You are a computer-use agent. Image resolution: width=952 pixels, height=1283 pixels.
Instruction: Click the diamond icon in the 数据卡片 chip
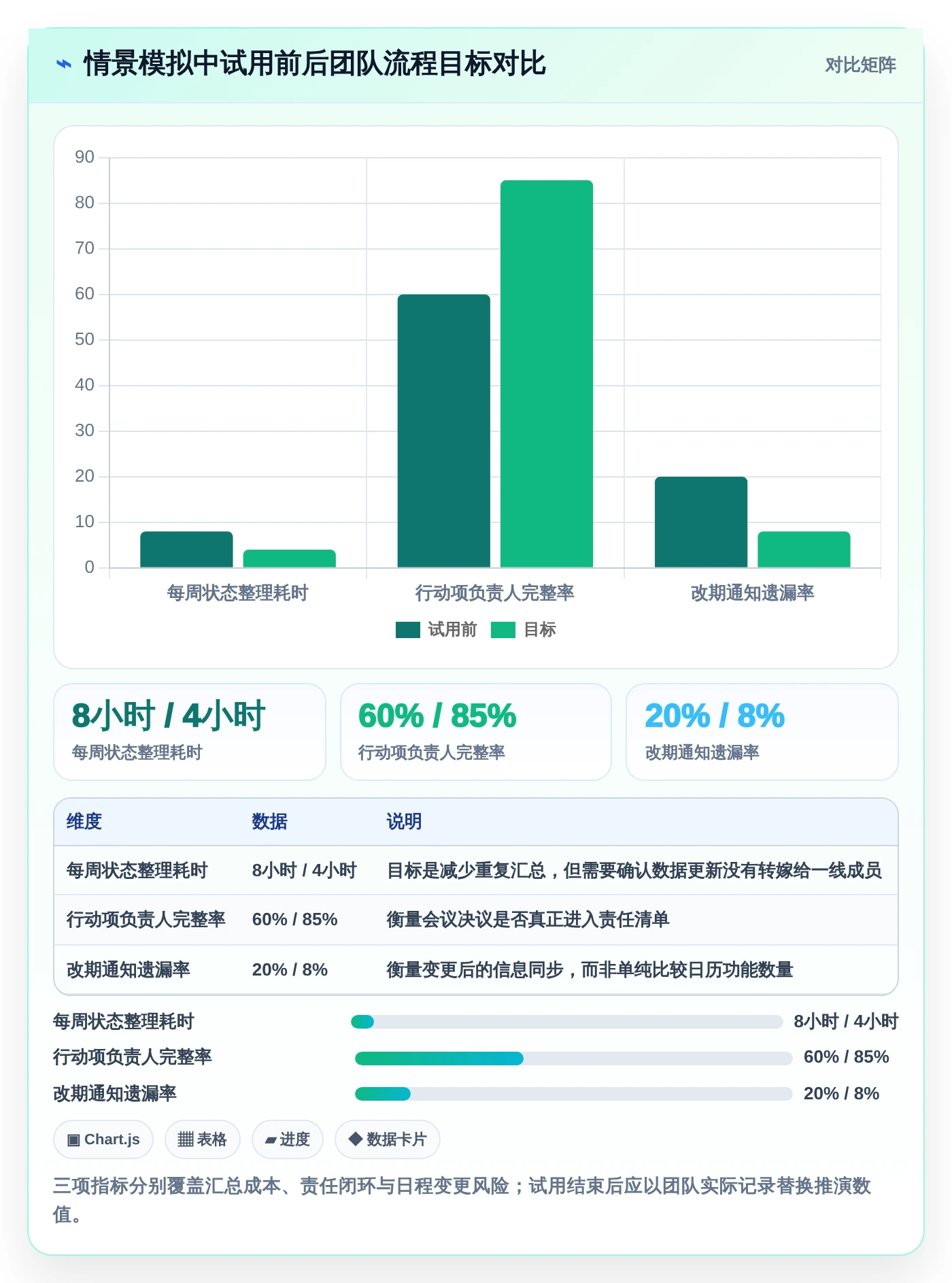356,1139
